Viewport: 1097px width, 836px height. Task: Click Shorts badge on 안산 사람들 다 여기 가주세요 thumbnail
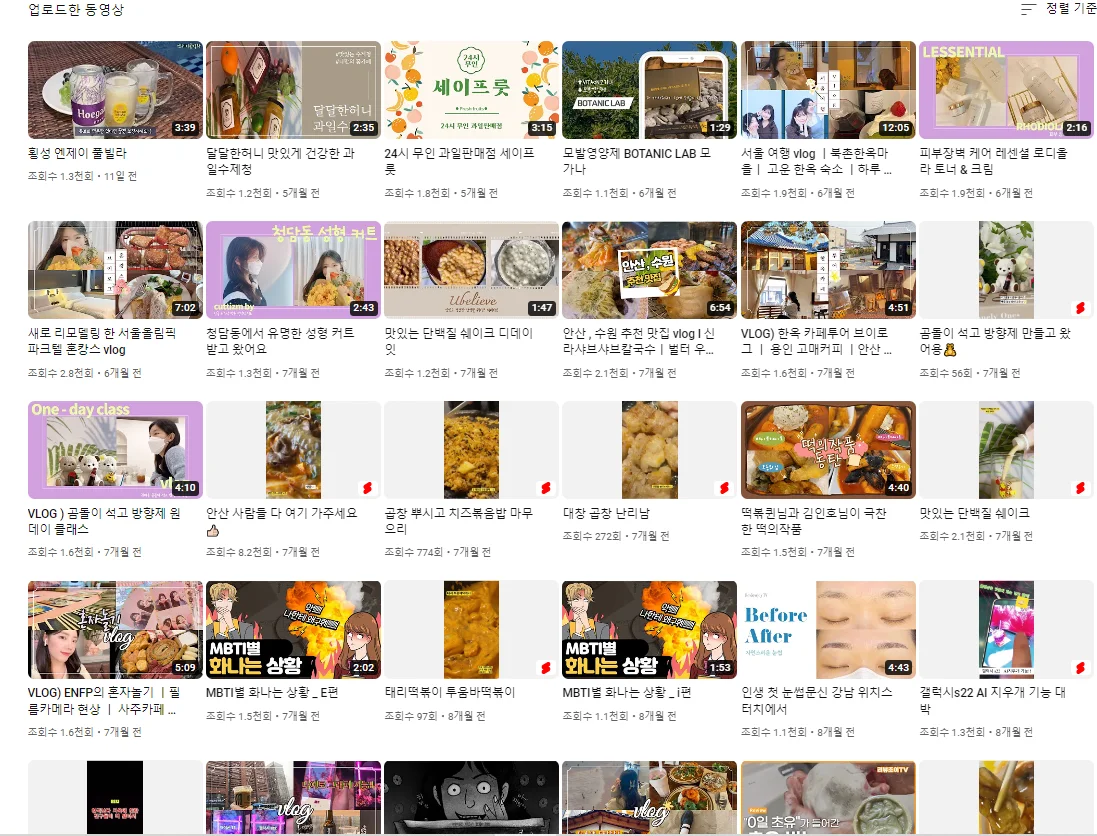(367, 488)
